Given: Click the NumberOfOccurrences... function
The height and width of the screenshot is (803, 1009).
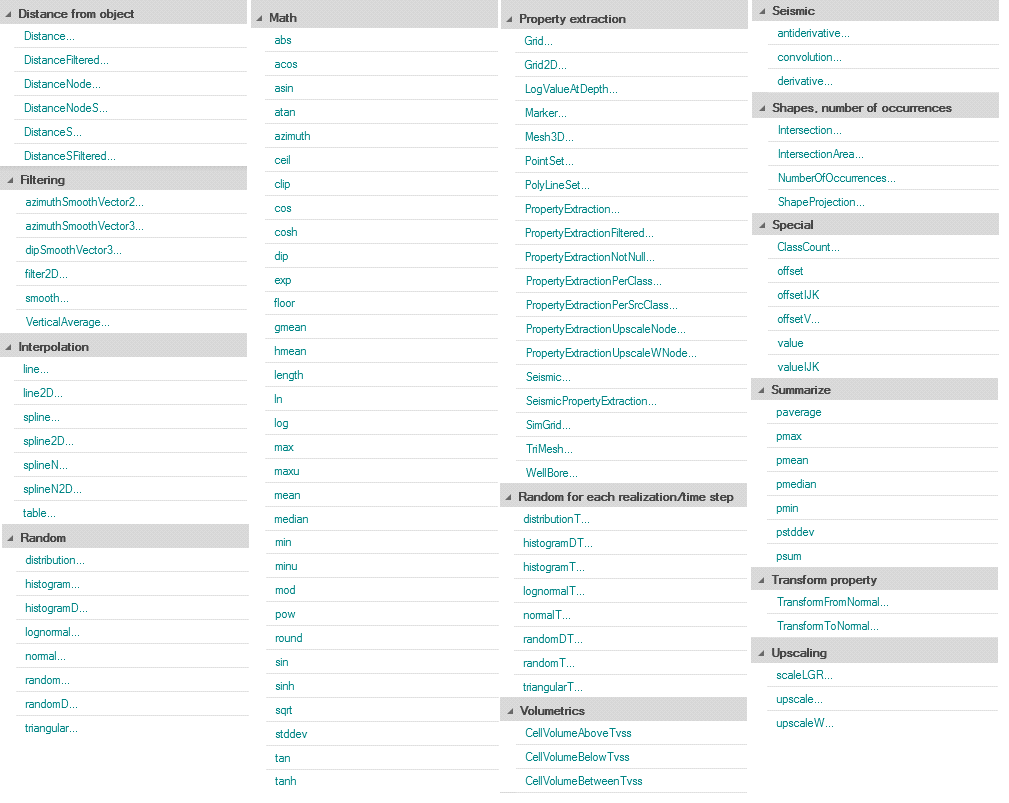Looking at the screenshot, I should click(x=836, y=178).
